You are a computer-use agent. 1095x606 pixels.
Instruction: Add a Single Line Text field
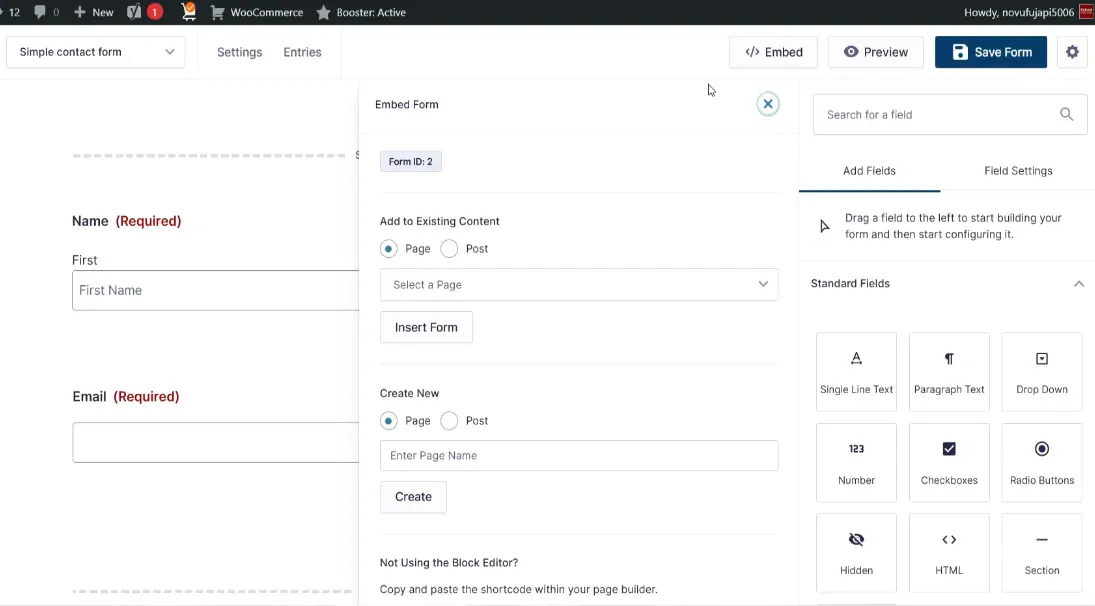coord(856,372)
